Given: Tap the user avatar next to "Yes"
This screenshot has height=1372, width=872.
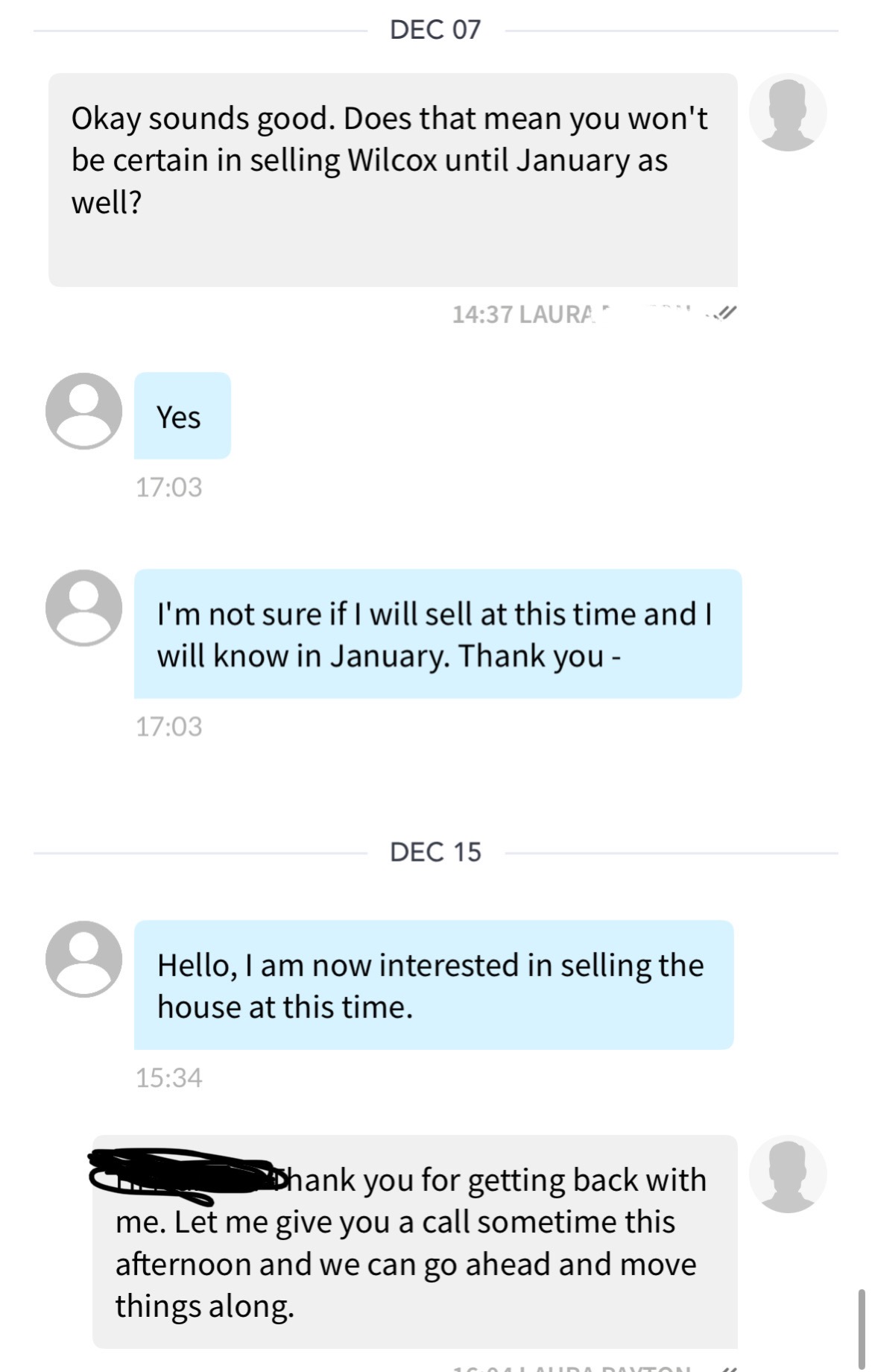Looking at the screenshot, I should pyautogui.click(x=83, y=411).
